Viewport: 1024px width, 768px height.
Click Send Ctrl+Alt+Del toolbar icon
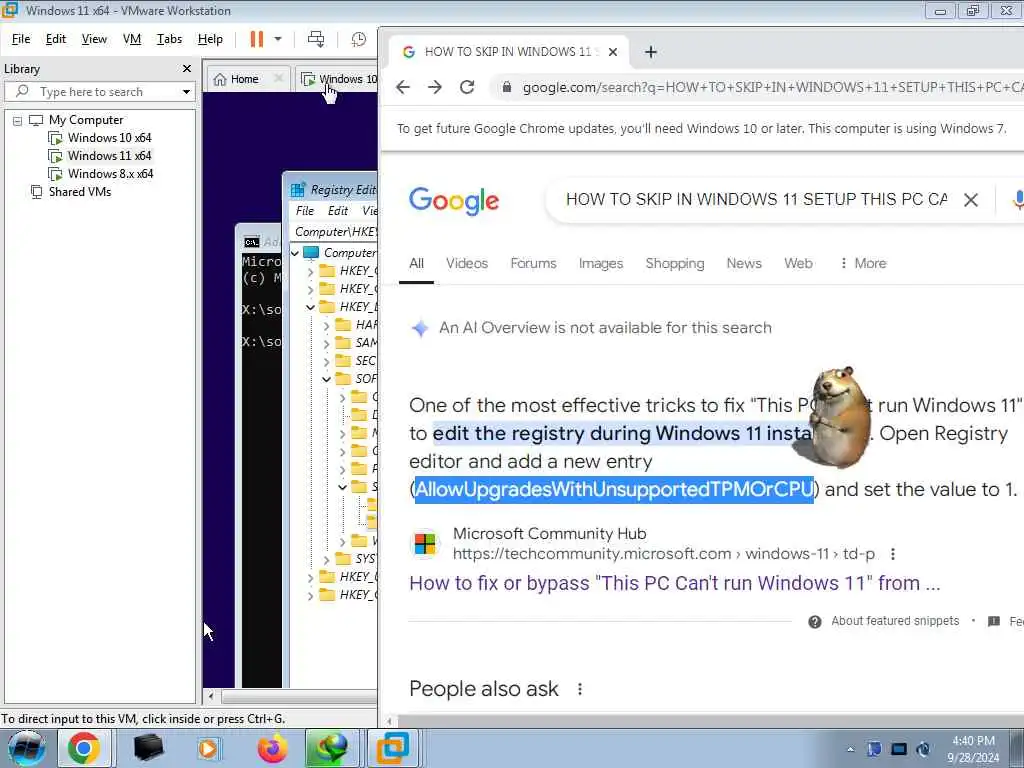coord(316,39)
